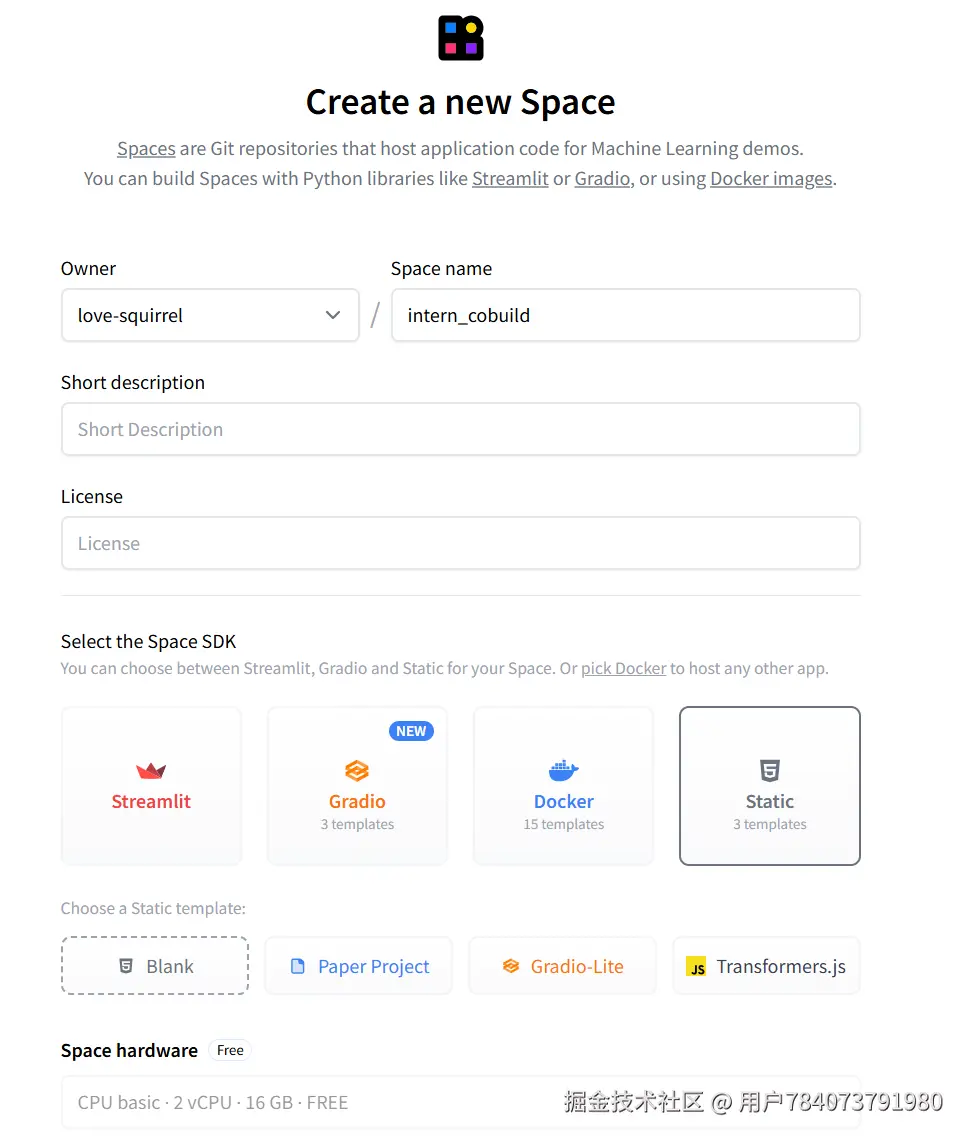Click the Gradio orange logo icon
Image resolution: width=972 pixels, height=1144 pixels.
(357, 770)
